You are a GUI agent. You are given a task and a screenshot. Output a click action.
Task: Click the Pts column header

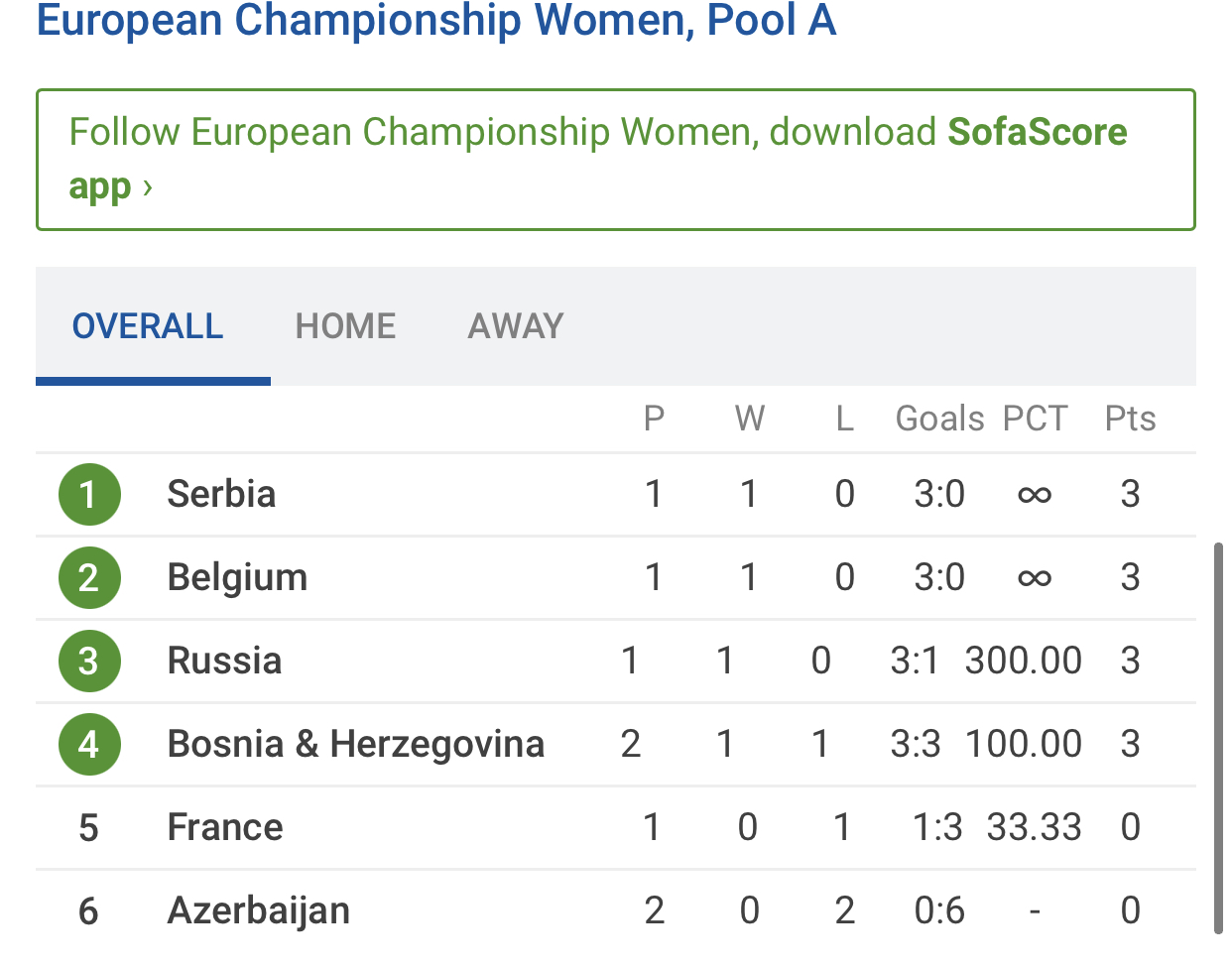pyautogui.click(x=1130, y=419)
